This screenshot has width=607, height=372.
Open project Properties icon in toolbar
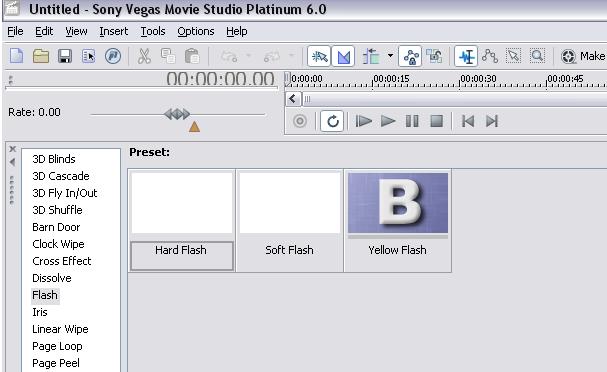click(x=89, y=57)
